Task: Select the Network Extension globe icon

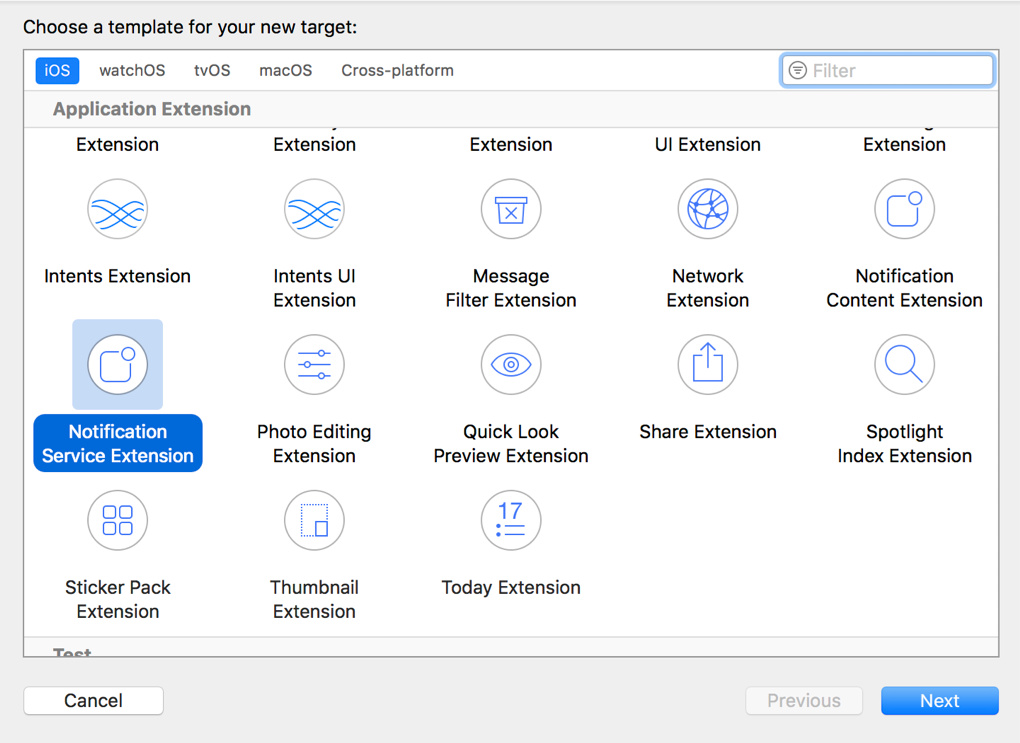Action: 708,210
